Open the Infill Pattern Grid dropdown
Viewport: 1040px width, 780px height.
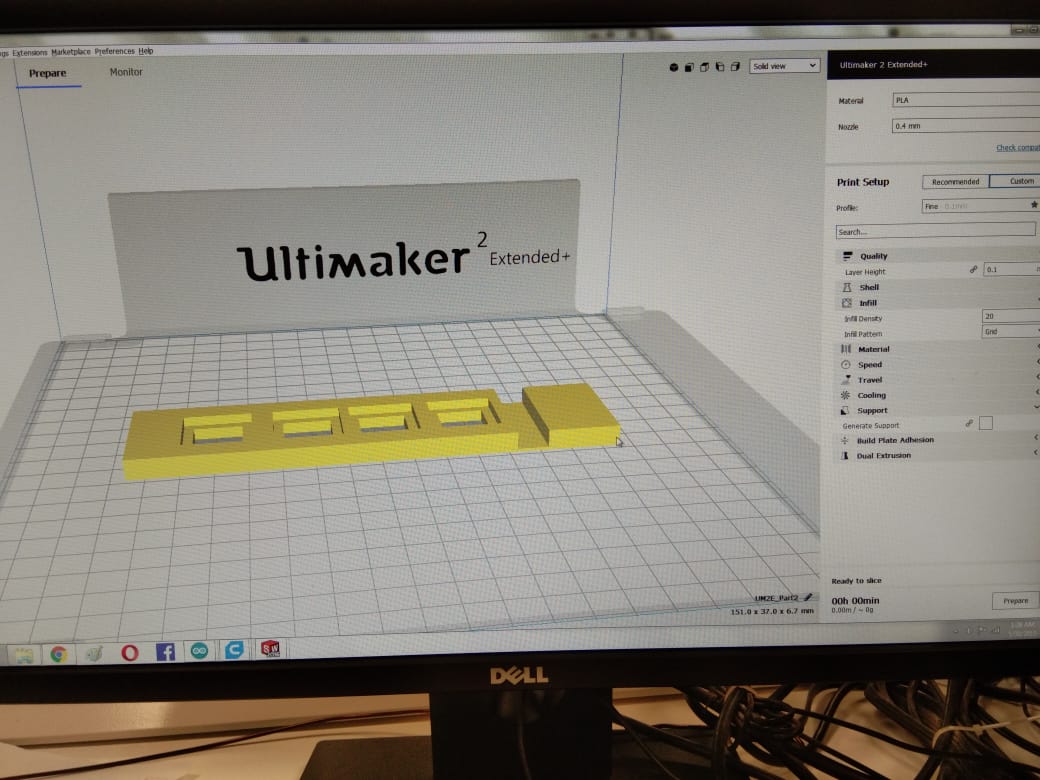tap(1011, 331)
